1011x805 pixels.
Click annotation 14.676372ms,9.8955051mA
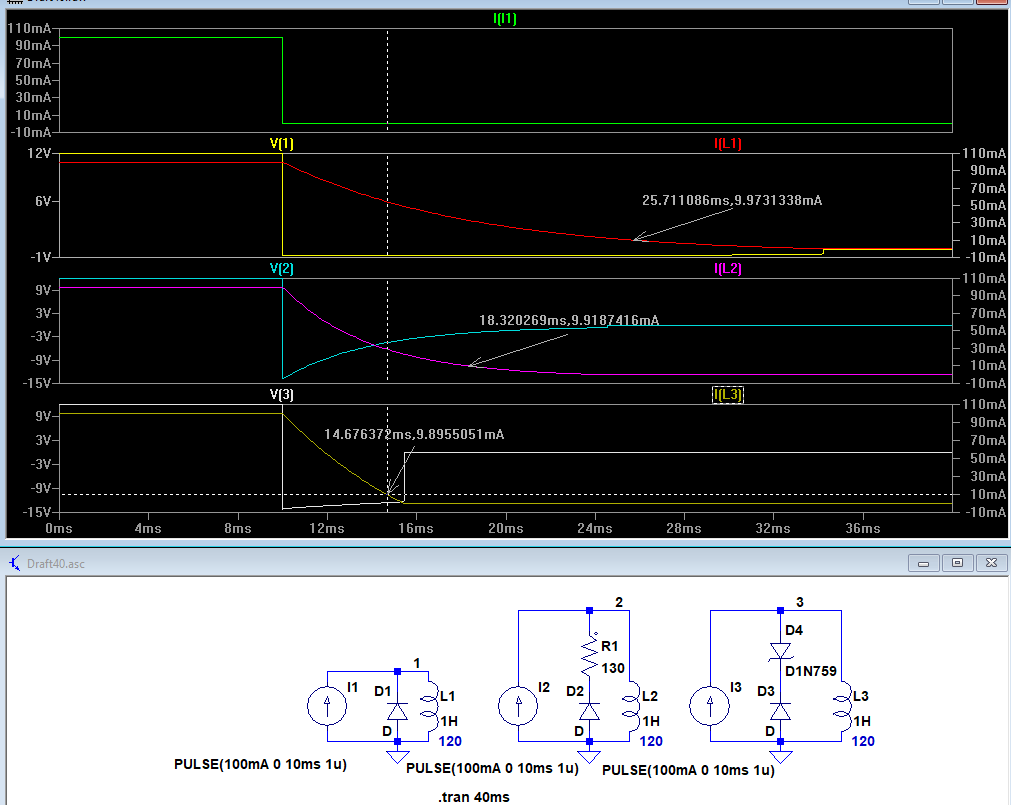click(414, 434)
